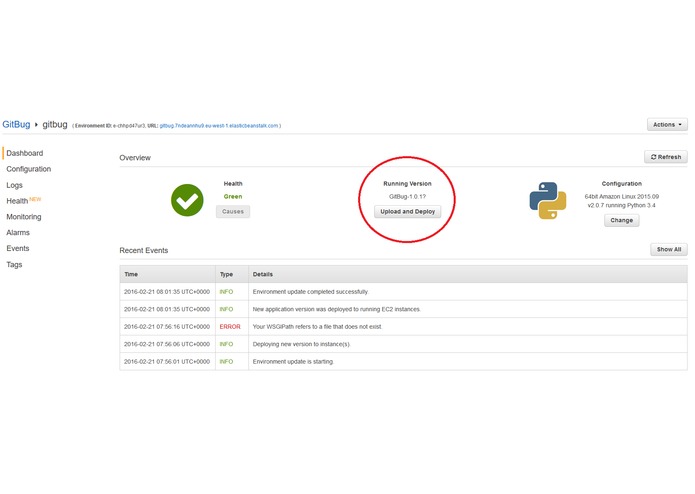695x494 pixels.
Task: Click the 07:56:01 timestamp cell
Action: pyautogui.click(x=167, y=362)
